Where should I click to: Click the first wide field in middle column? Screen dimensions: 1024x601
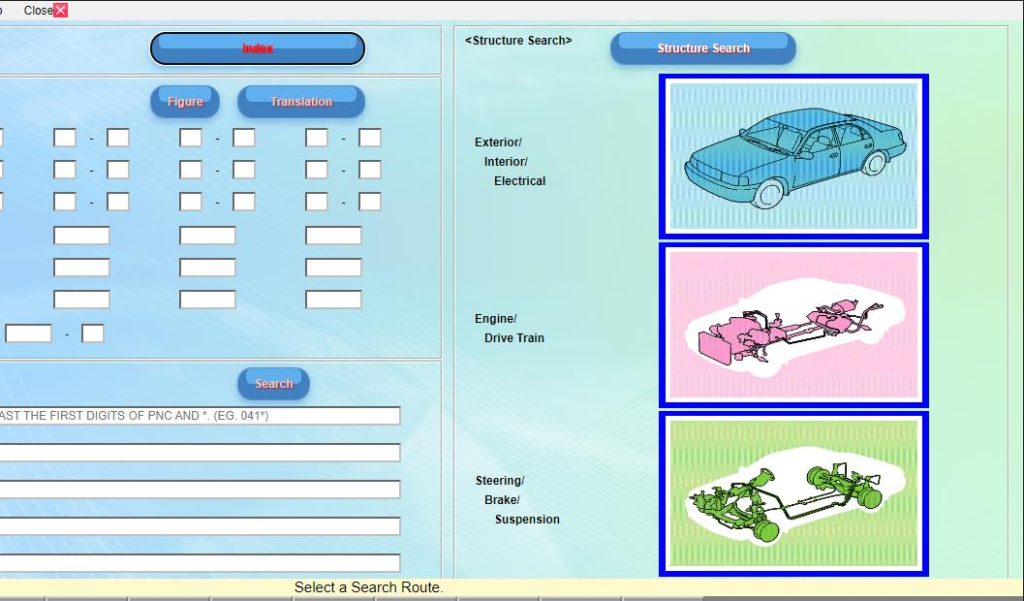tap(207, 235)
